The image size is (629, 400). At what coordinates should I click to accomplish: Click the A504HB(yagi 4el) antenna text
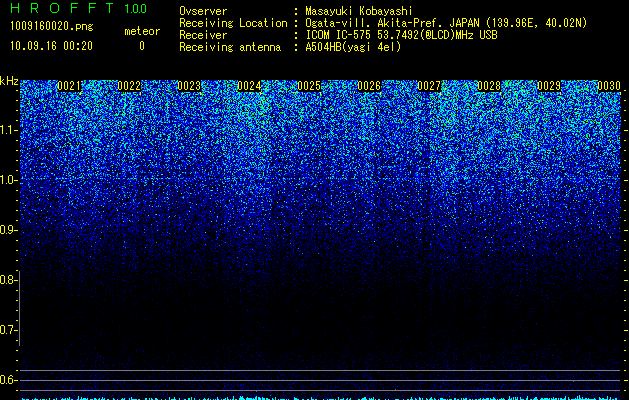point(353,47)
